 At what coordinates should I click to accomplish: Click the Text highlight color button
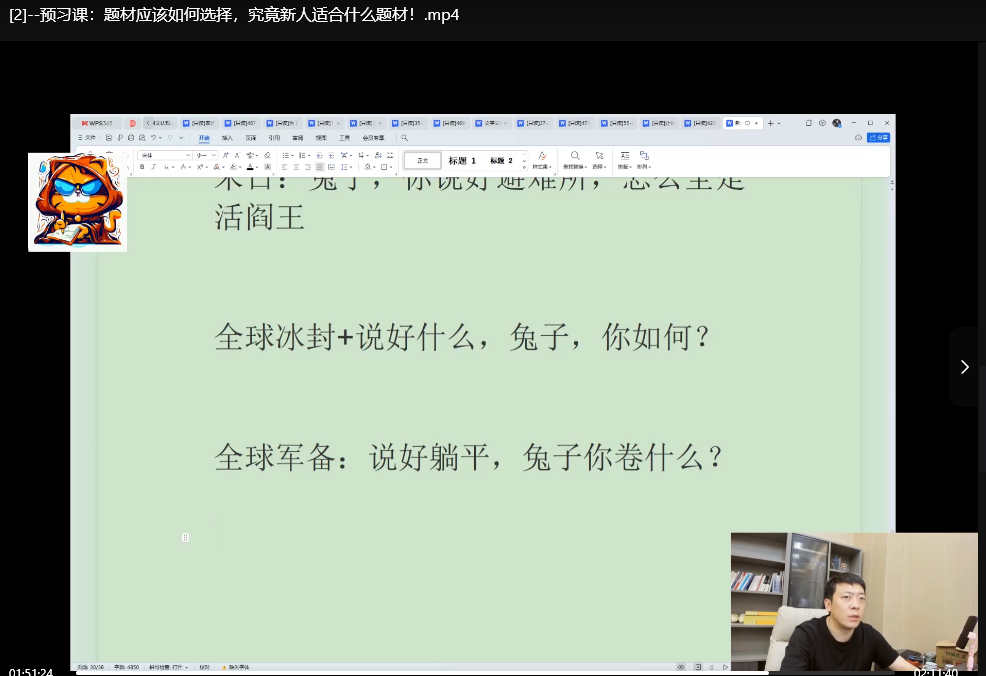click(233, 167)
